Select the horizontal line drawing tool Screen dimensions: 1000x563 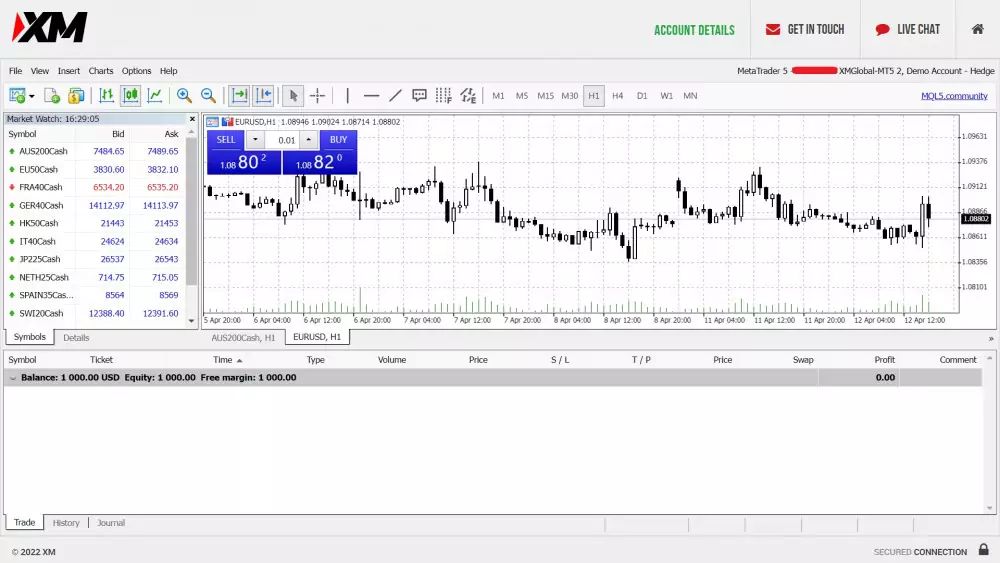pos(371,96)
